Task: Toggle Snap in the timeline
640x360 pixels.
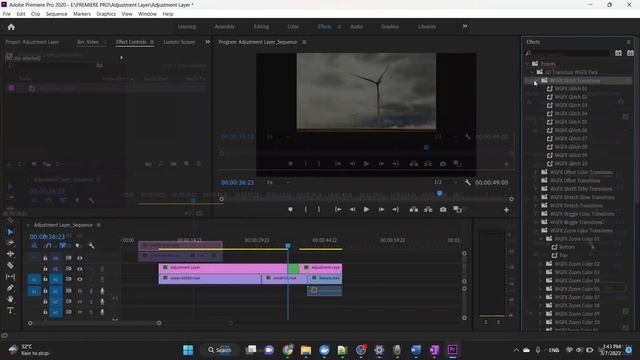Action: point(49,246)
